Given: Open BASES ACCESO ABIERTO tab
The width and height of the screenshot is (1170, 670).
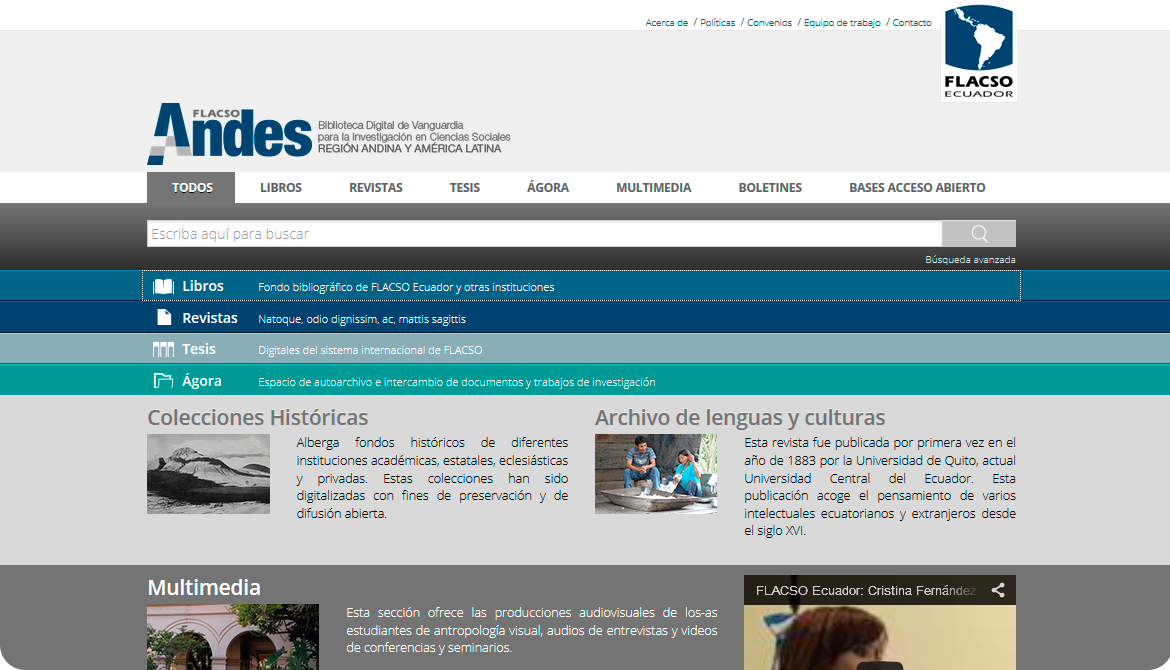Looking at the screenshot, I should [x=917, y=187].
